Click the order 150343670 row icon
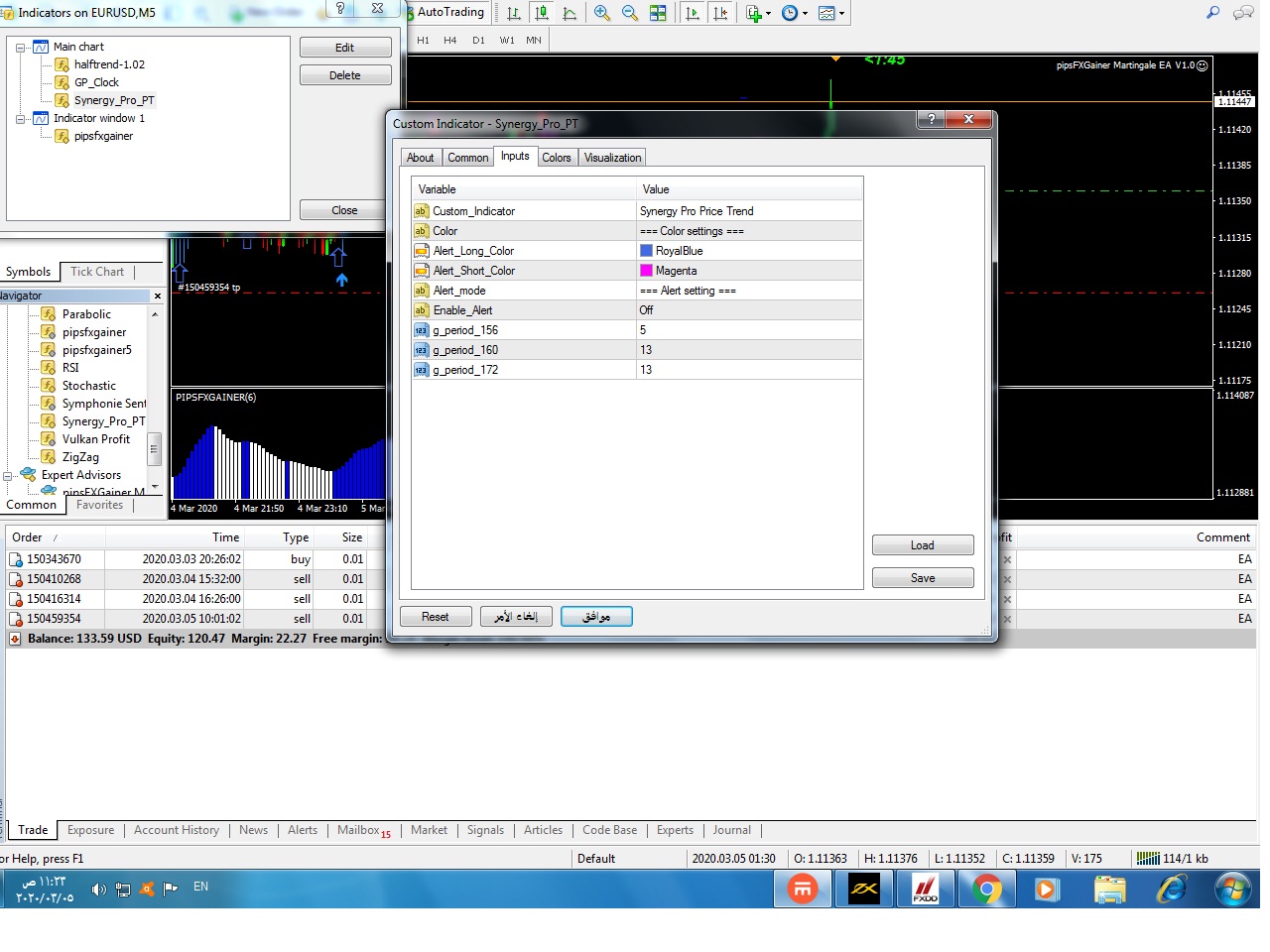 point(16,559)
